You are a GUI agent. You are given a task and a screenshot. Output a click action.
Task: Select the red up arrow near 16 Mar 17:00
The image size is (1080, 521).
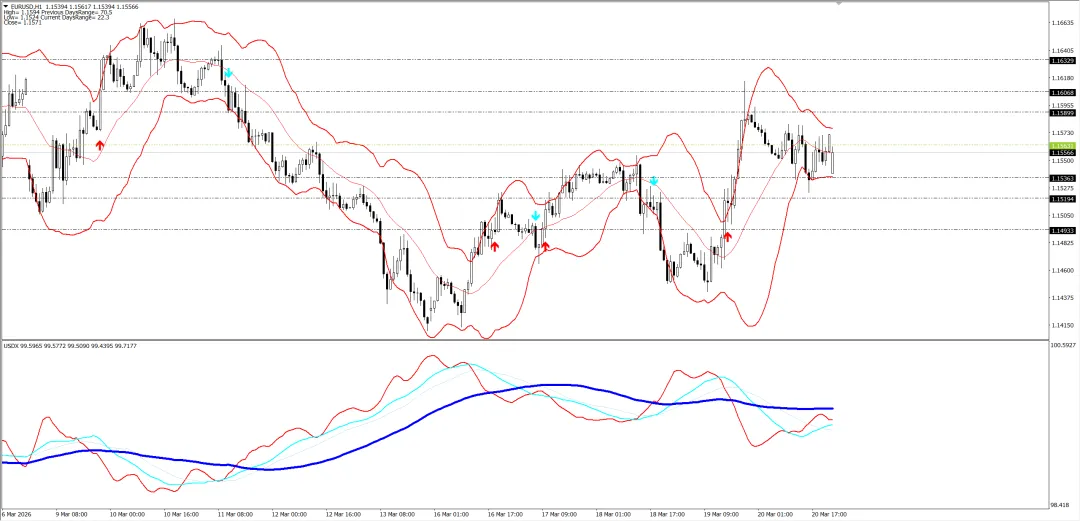tap(495, 246)
